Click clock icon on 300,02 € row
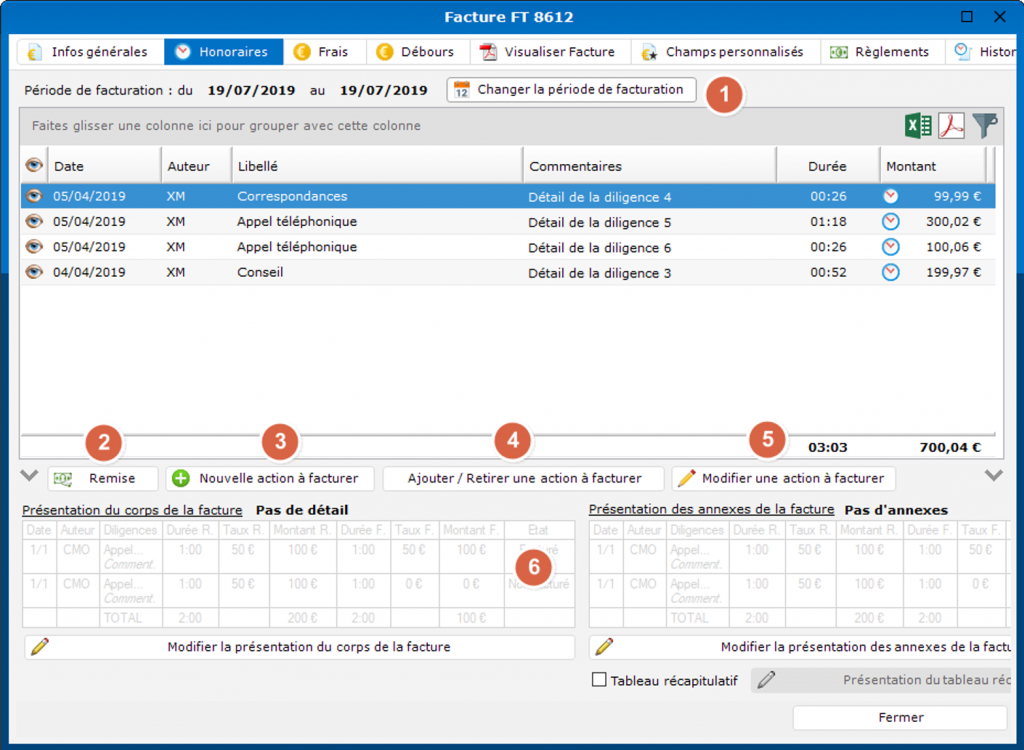Screen dimensions: 1024x750 point(890,222)
